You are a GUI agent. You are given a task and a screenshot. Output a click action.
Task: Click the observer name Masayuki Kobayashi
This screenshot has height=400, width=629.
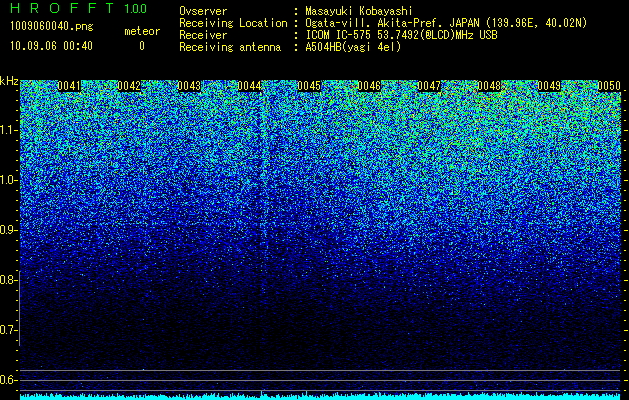tap(359, 11)
